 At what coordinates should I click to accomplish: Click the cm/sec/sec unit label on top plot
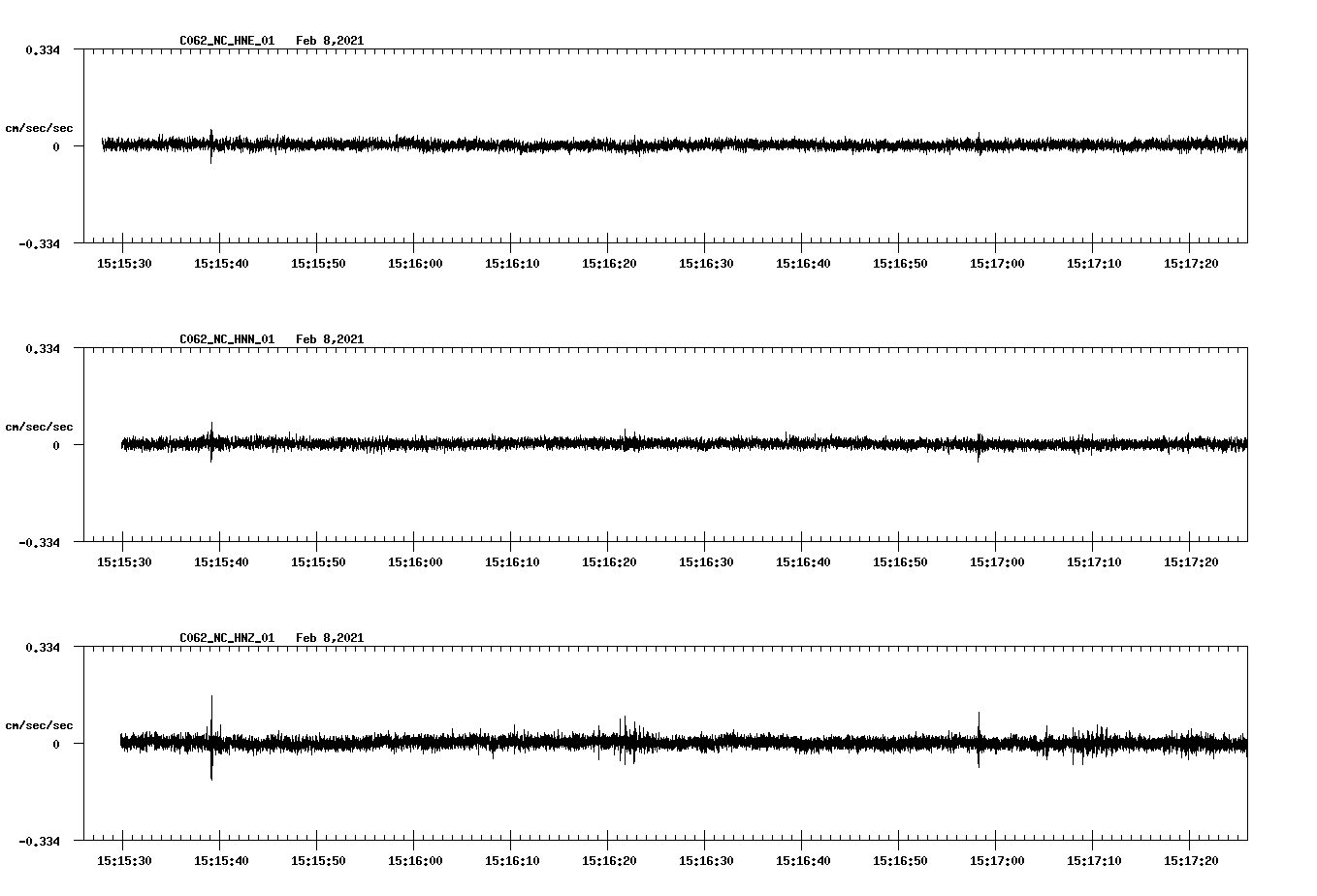pyautogui.click(x=41, y=127)
